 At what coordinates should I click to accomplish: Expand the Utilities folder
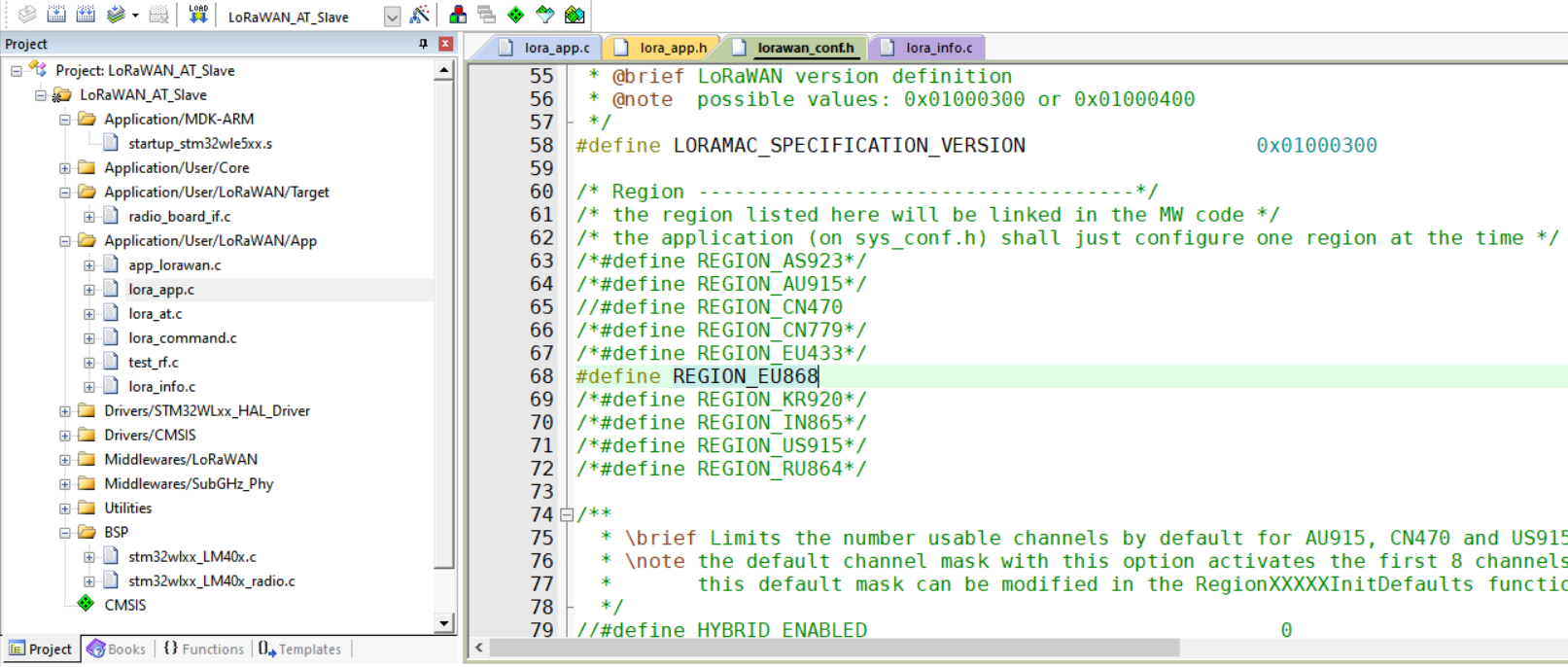pos(65,509)
